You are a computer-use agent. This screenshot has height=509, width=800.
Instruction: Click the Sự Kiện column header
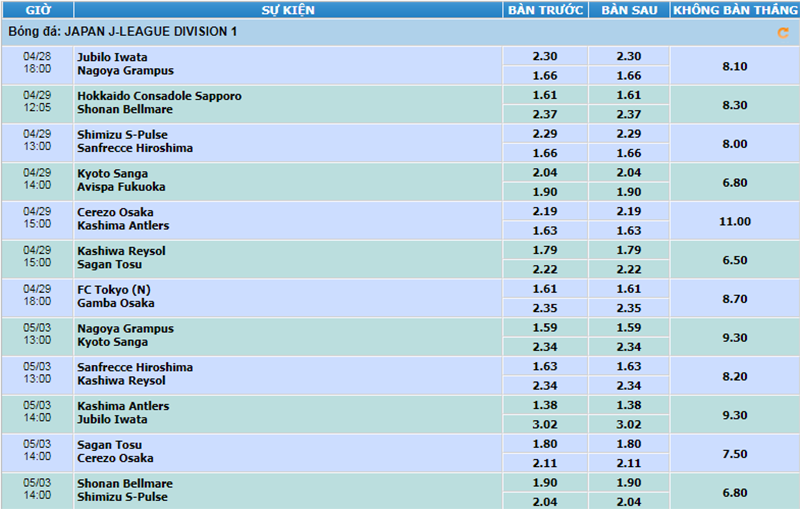pos(288,10)
